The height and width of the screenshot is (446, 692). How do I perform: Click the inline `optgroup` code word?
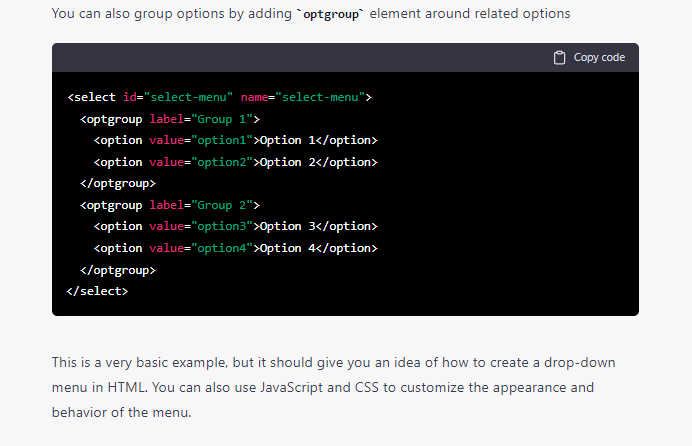[331, 14]
